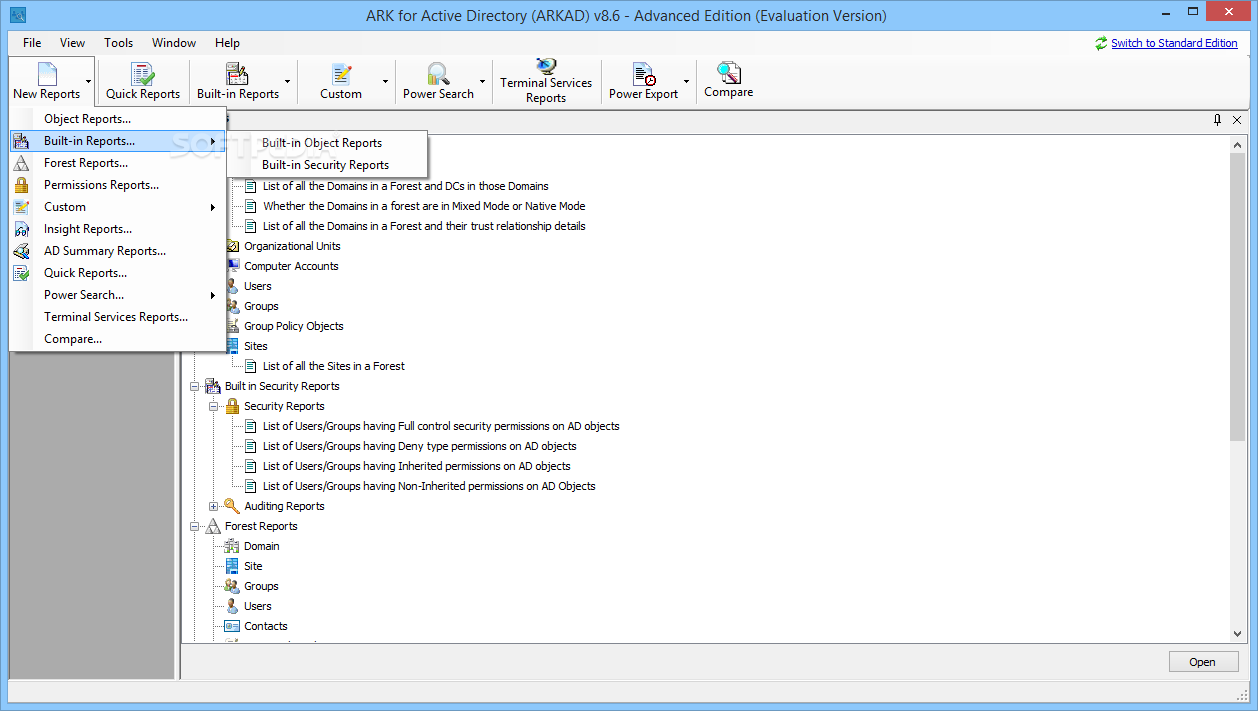Click the vertical scrollbar thumb in tree panel
The height and width of the screenshot is (711, 1258).
[x=1238, y=296]
